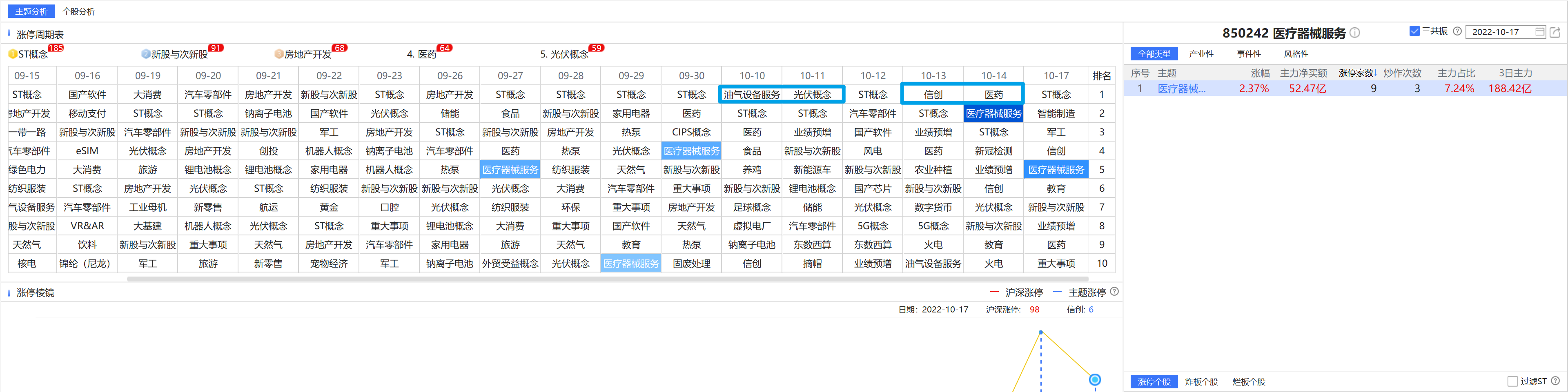Select the 风格性 filter tab
1568x392 pixels.
[1296, 53]
